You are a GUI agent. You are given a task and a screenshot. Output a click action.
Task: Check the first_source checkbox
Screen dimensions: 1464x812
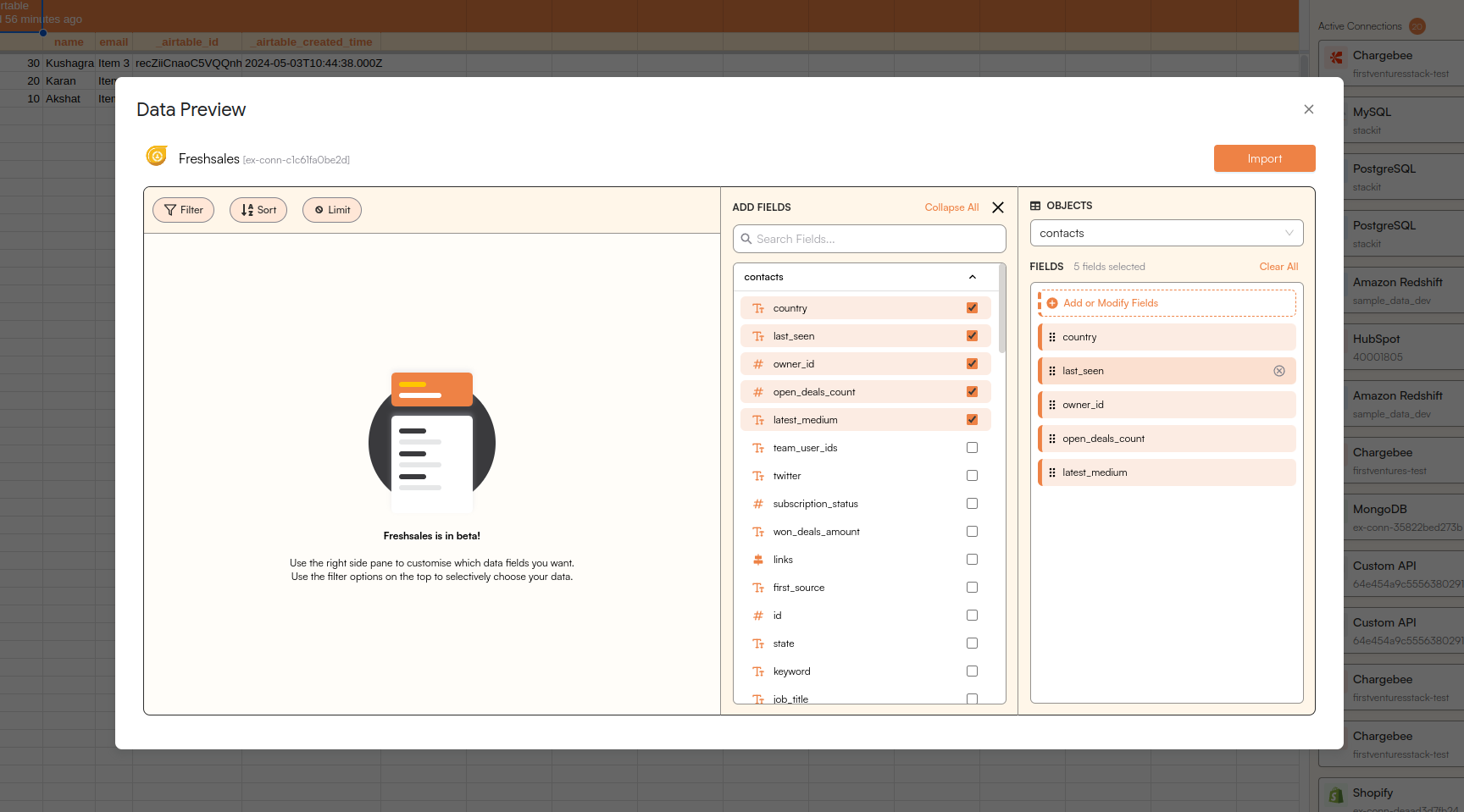click(972, 588)
